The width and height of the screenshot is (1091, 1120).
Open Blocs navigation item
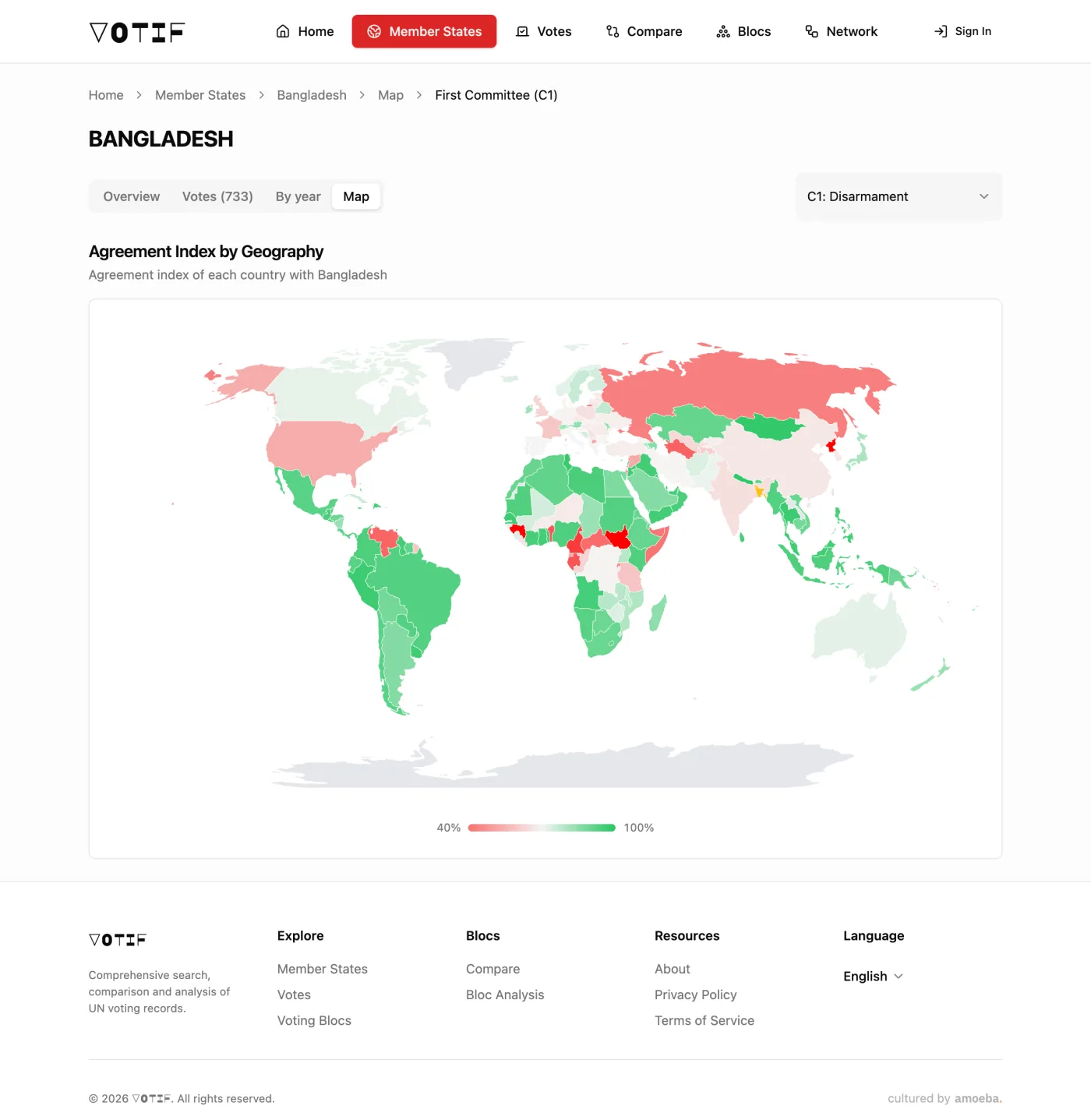(x=743, y=31)
